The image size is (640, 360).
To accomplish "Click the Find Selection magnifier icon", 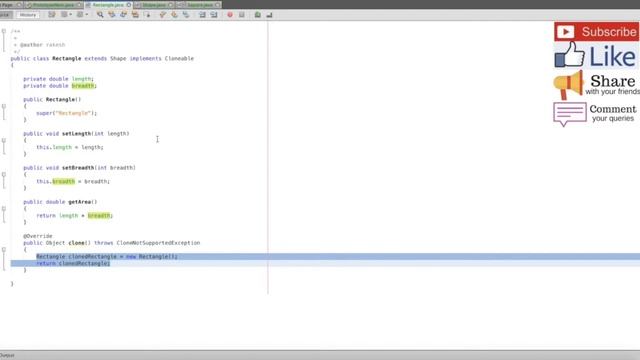I will [100, 15].
